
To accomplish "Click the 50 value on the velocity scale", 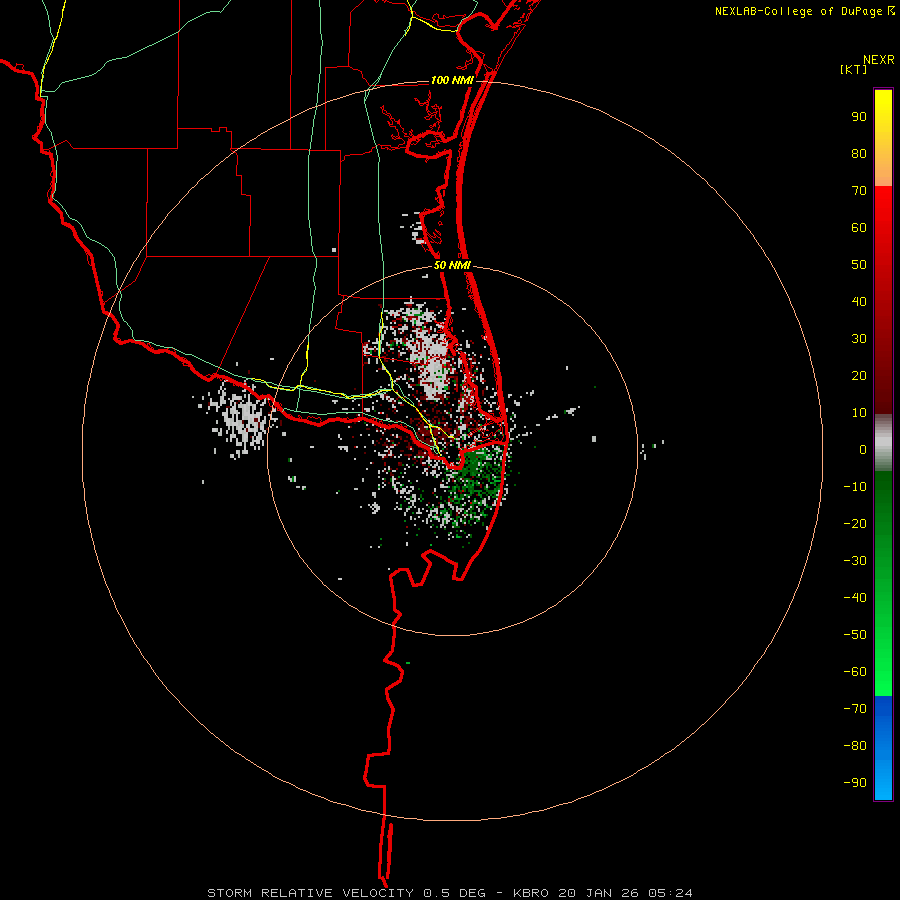I will pyautogui.click(x=859, y=265).
